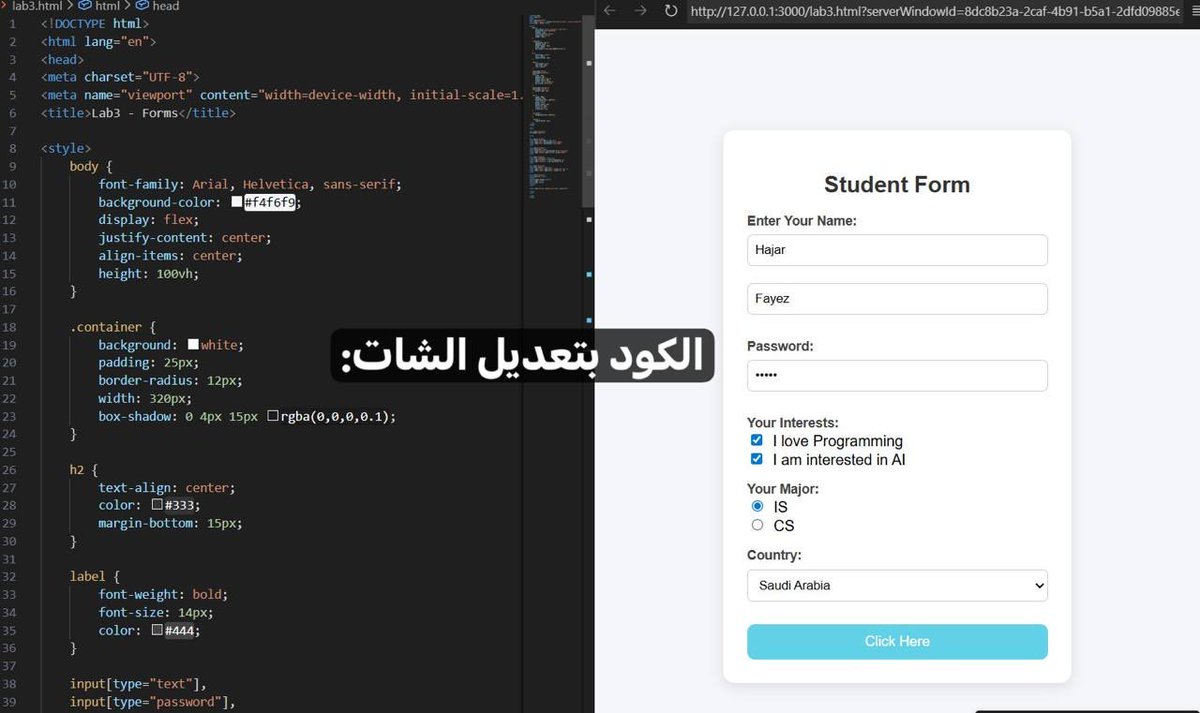Screen dimensions: 1200x713
Task: Click the 'Your Interests:' label
Action: pyautogui.click(x=793, y=423)
